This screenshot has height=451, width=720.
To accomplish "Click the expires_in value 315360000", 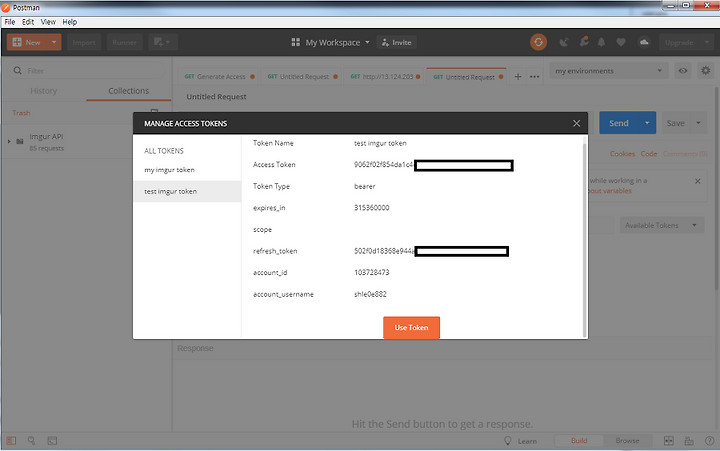I will [371, 208].
